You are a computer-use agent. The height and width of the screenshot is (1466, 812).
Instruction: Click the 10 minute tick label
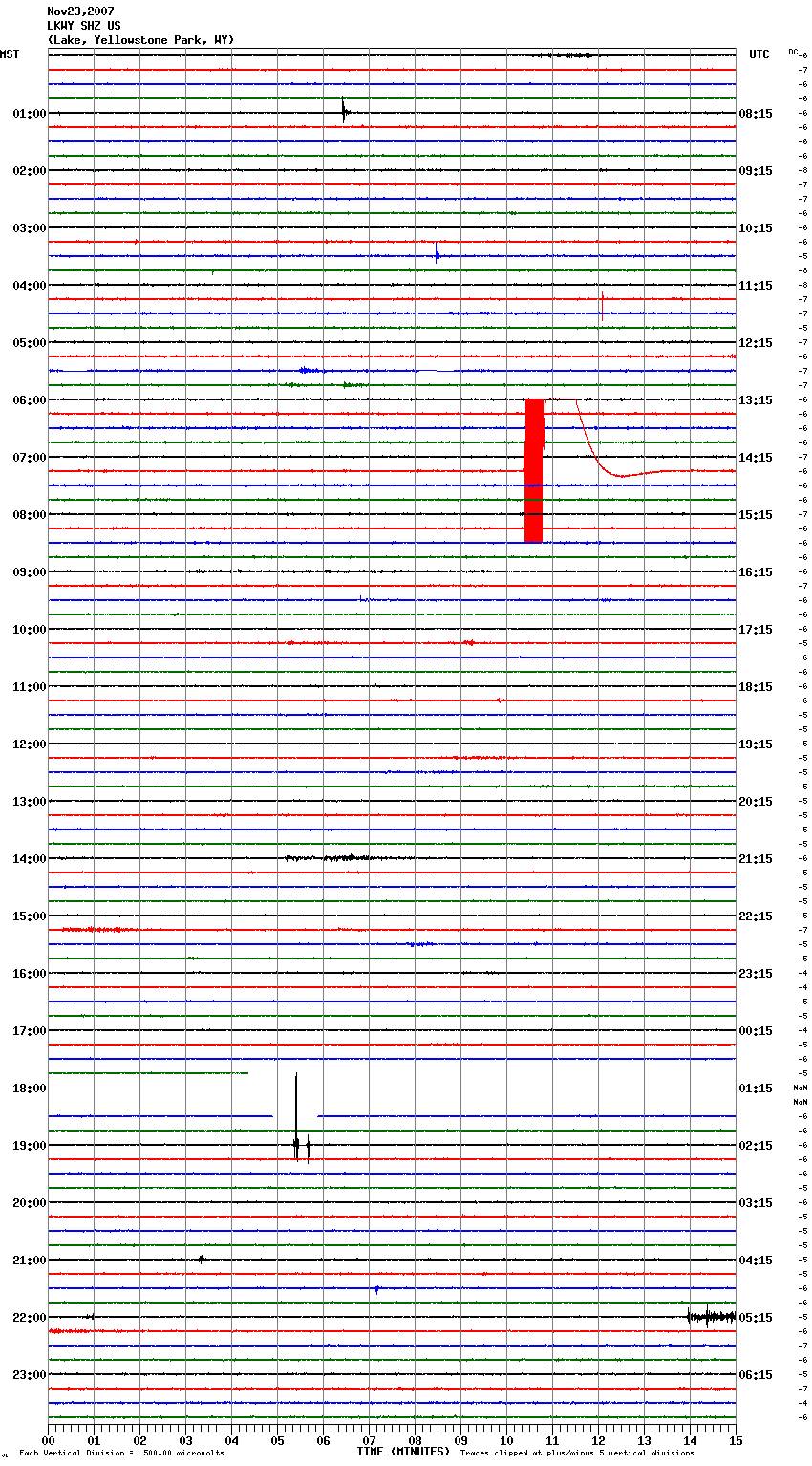pos(506,1440)
